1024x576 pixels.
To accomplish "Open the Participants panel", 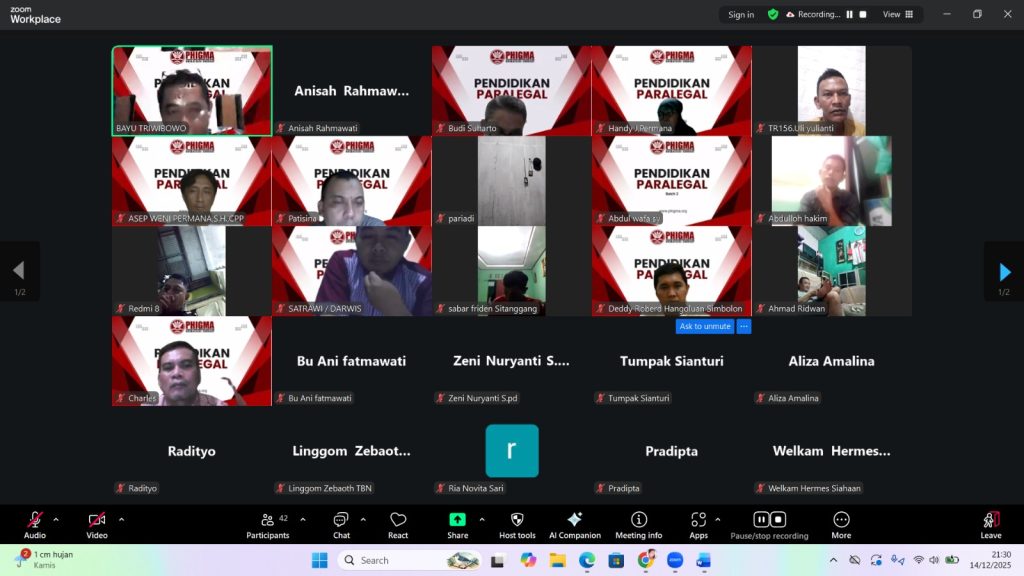I will tap(267, 520).
